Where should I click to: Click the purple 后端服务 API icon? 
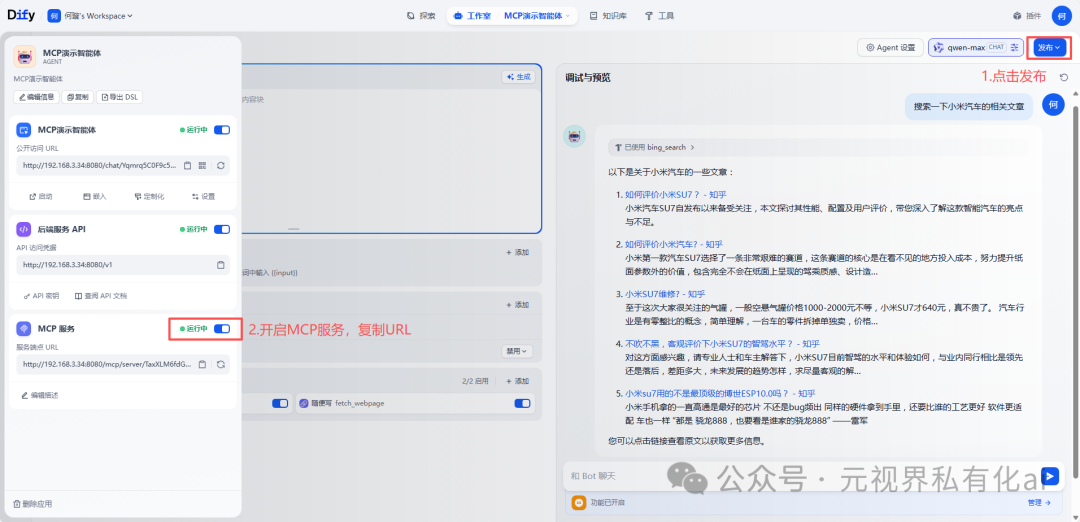(24, 229)
